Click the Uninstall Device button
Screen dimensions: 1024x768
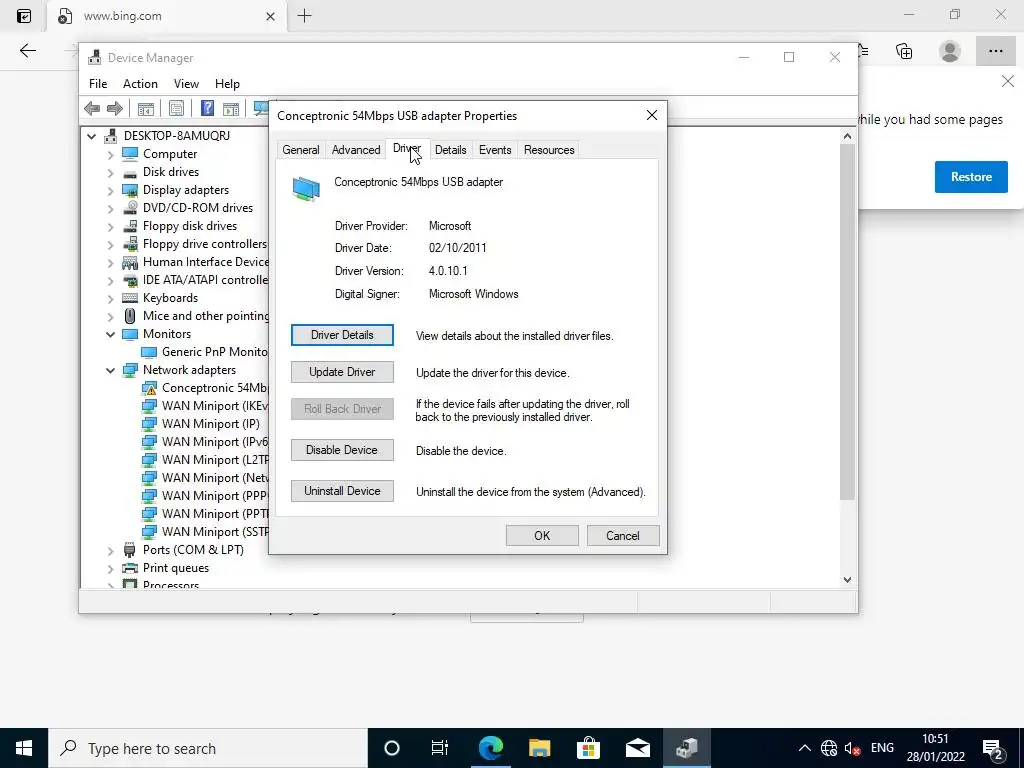pos(342,491)
